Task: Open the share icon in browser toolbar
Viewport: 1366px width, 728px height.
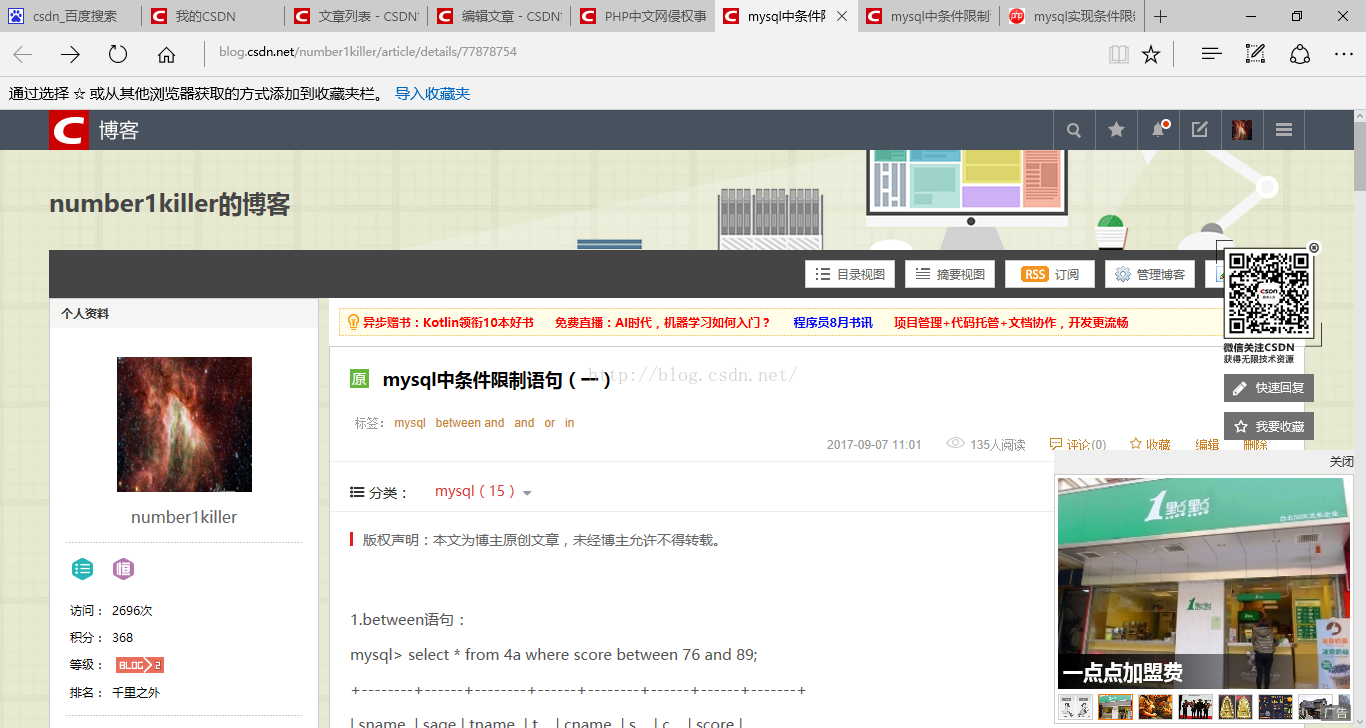Action: 1300,54
